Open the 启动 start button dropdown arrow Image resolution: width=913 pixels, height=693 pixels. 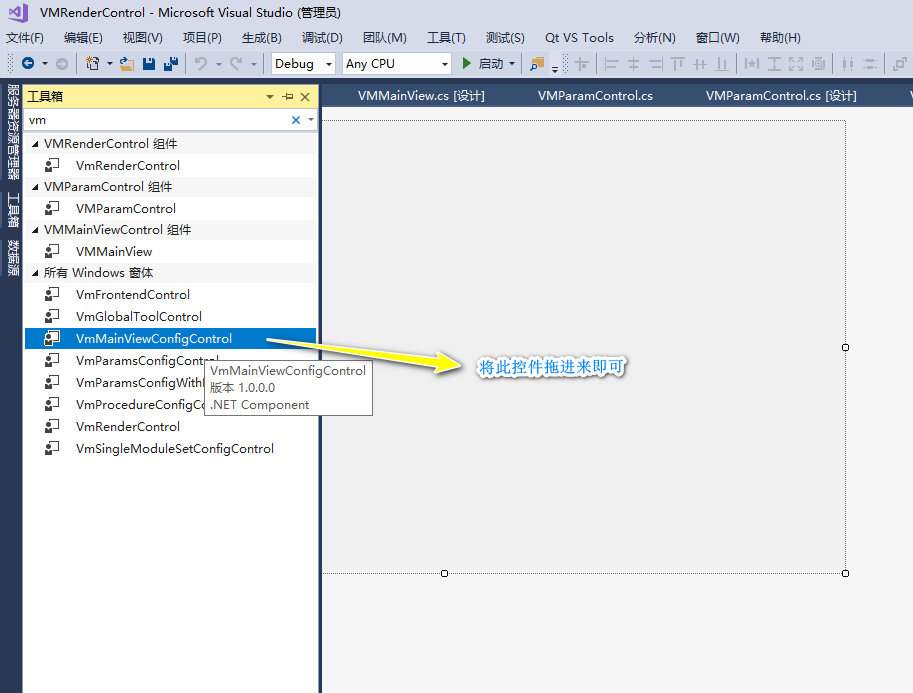click(512, 63)
